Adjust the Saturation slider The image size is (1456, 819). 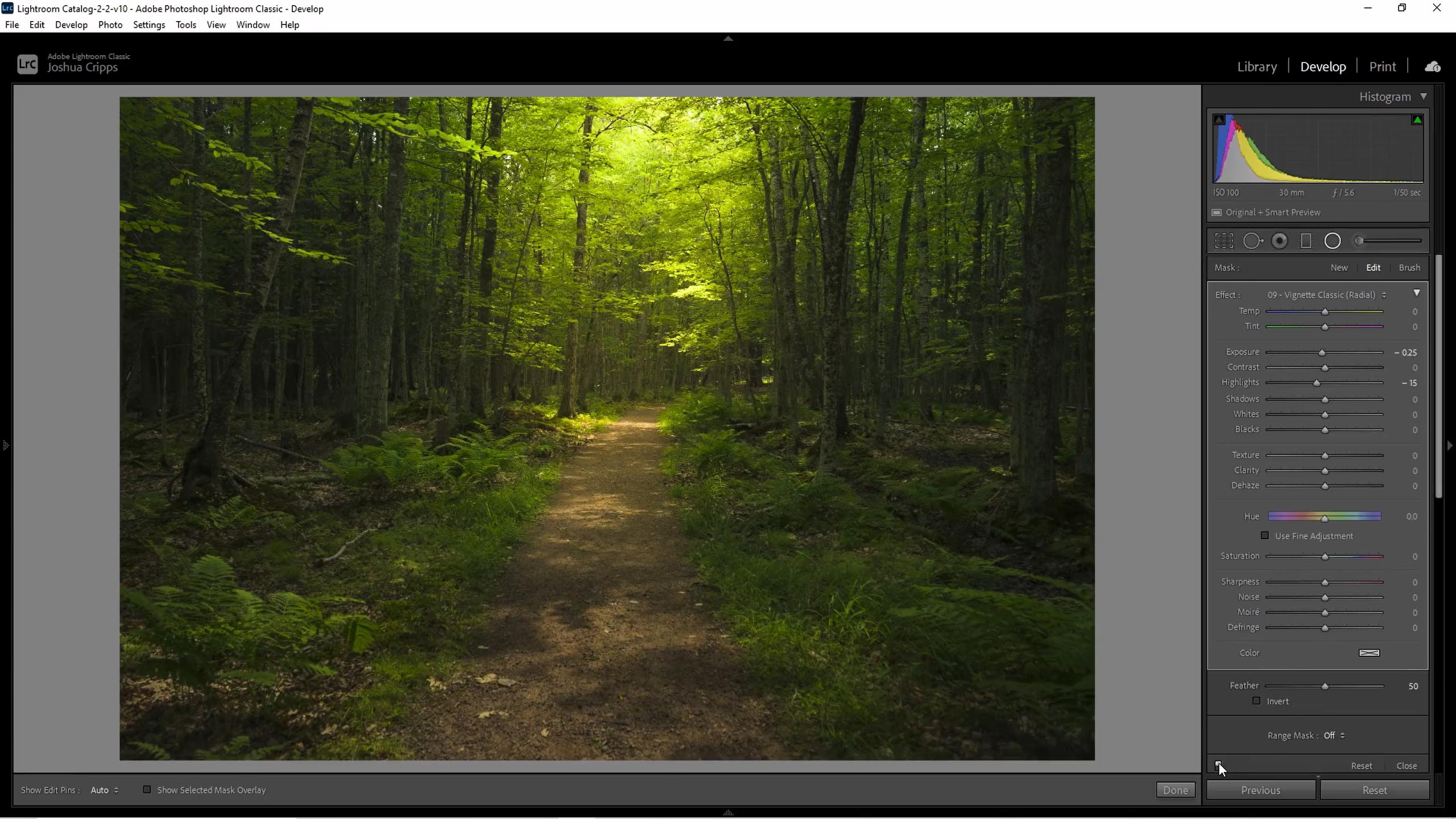[x=1325, y=556]
